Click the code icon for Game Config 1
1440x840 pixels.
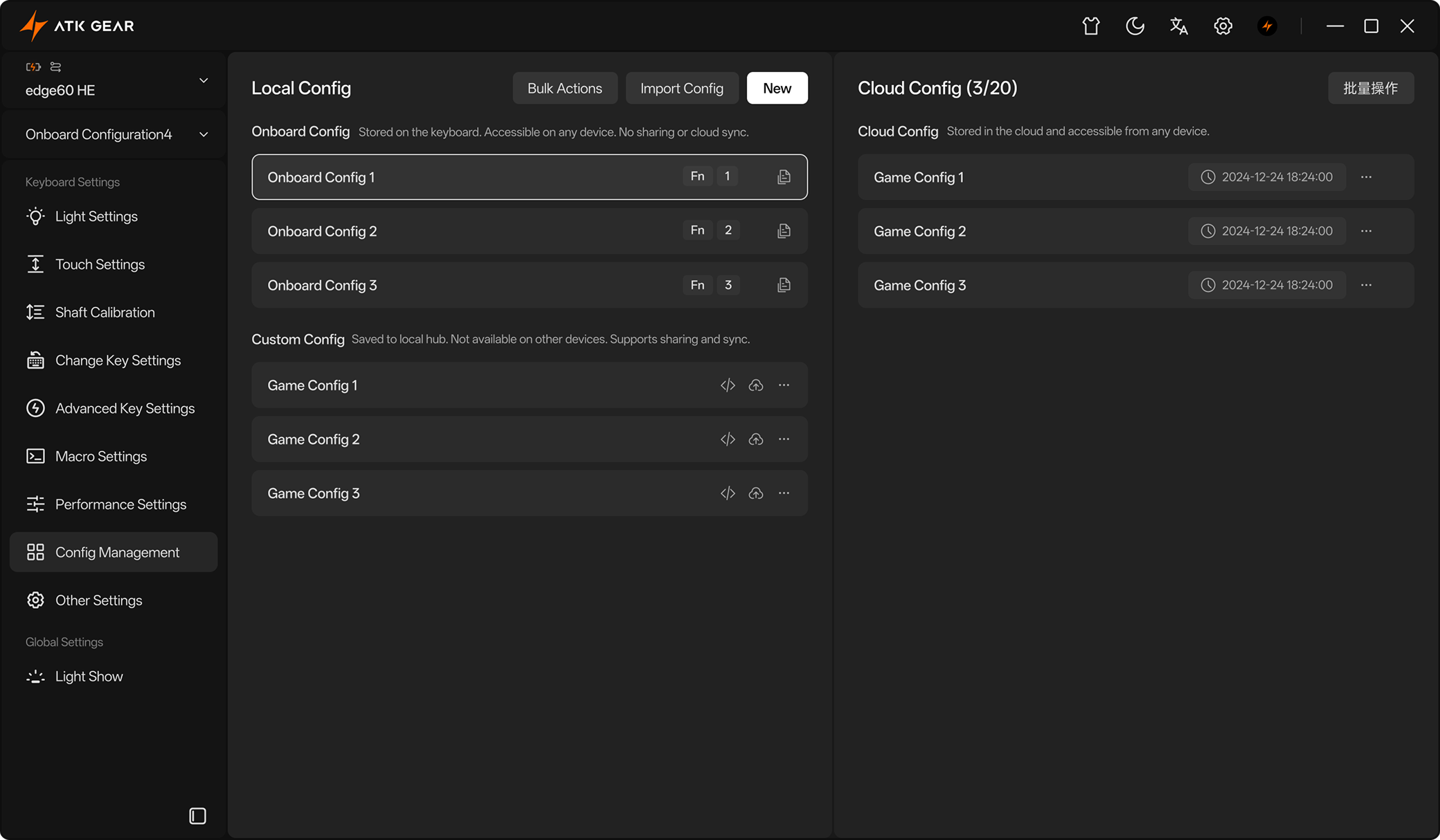point(728,385)
